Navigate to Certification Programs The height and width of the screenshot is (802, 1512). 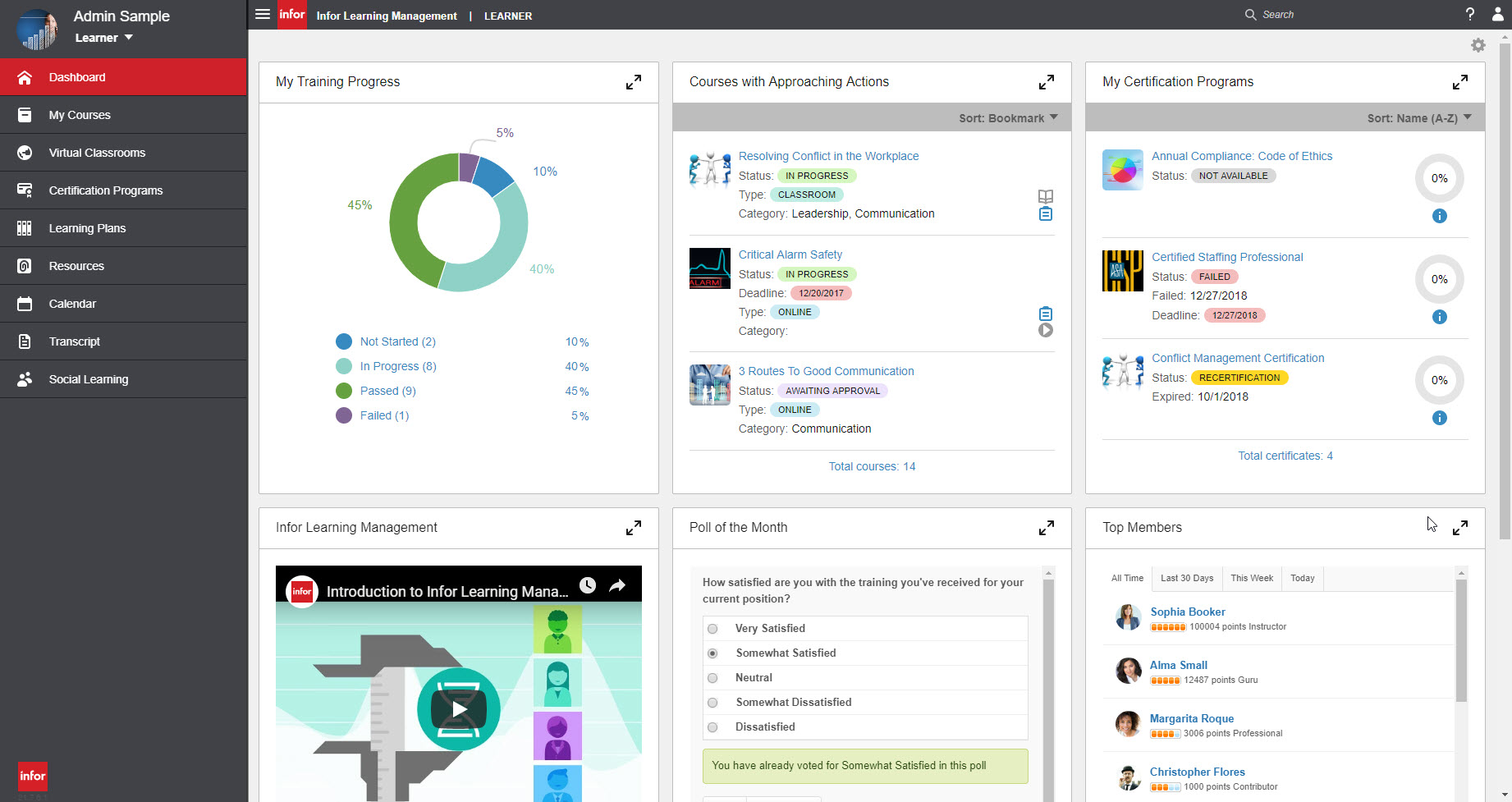(x=105, y=190)
